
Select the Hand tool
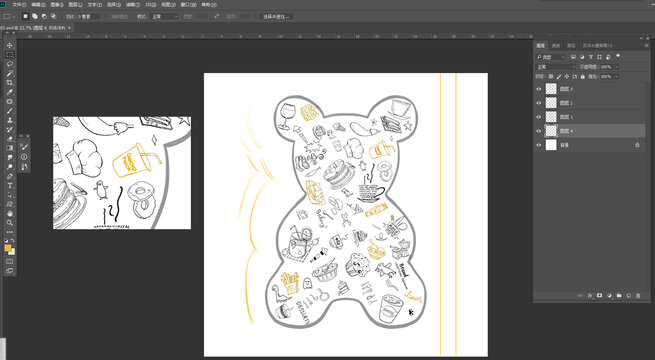coord(10,213)
